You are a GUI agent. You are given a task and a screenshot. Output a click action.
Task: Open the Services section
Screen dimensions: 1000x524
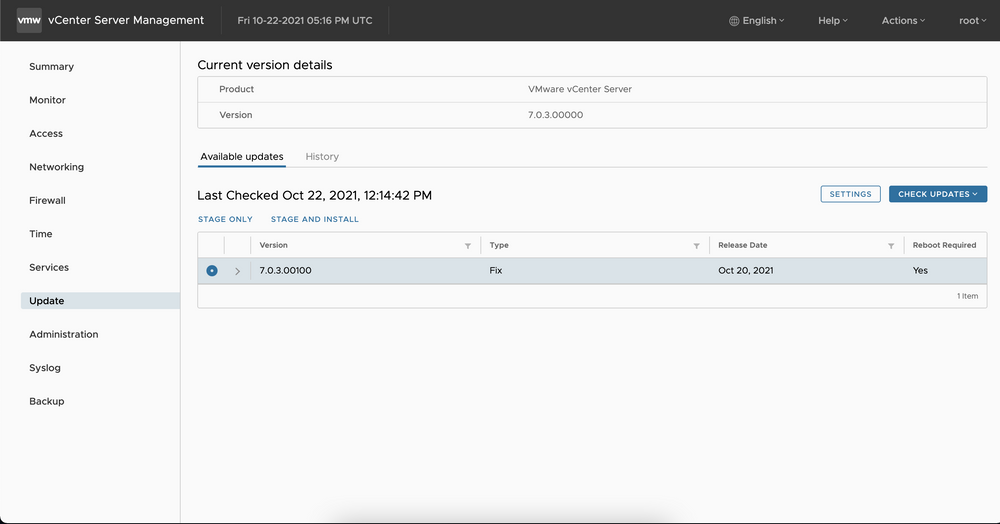click(49, 267)
